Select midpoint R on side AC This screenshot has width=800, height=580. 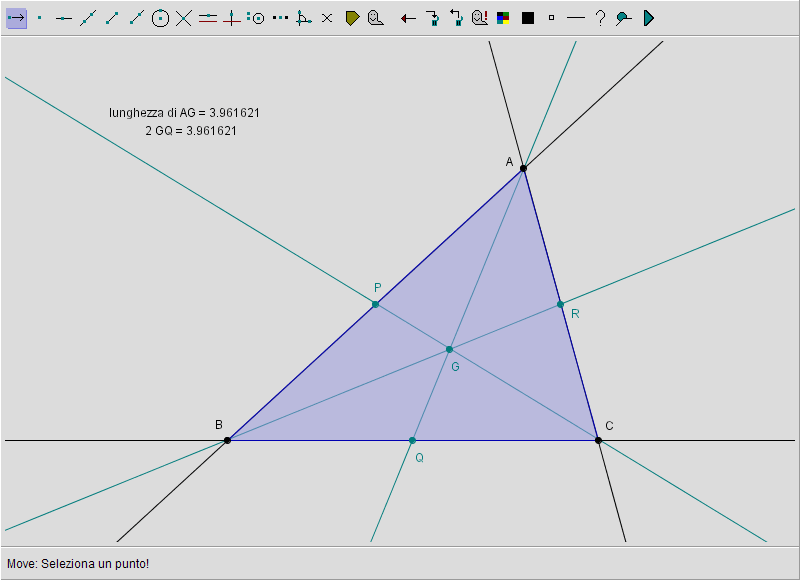coord(561,305)
